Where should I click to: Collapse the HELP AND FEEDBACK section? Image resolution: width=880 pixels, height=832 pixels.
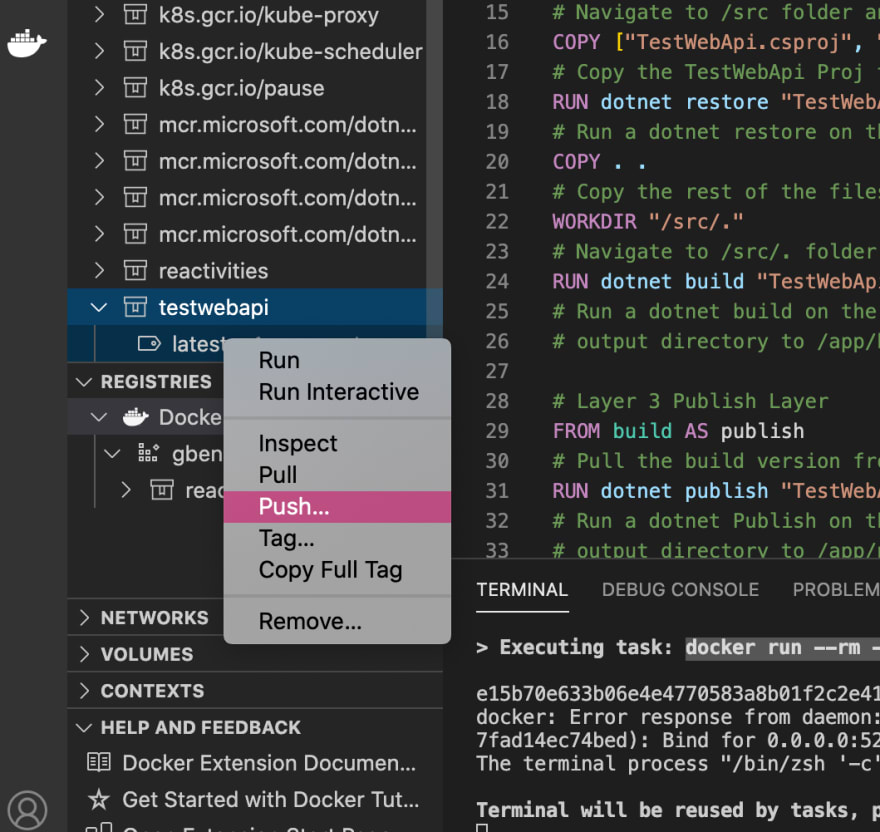pyautogui.click(x=84, y=728)
